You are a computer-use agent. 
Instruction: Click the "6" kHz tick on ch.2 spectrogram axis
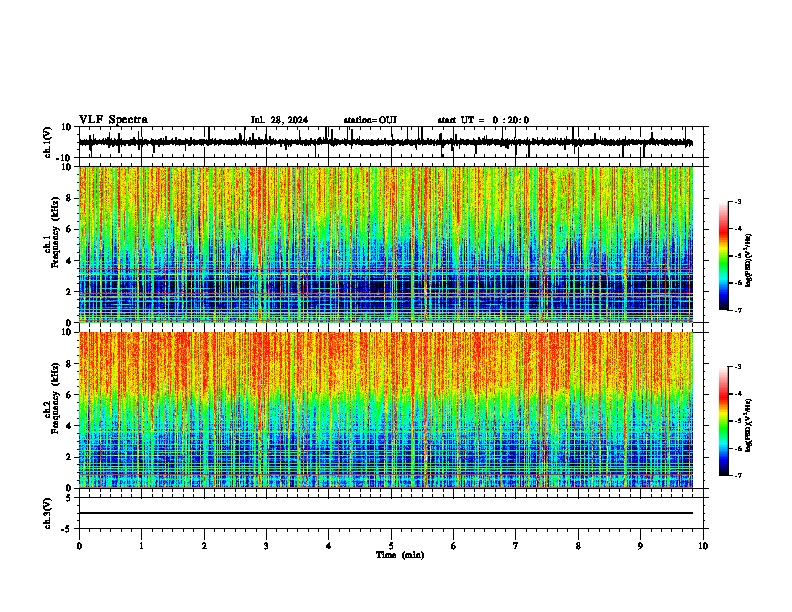point(70,395)
